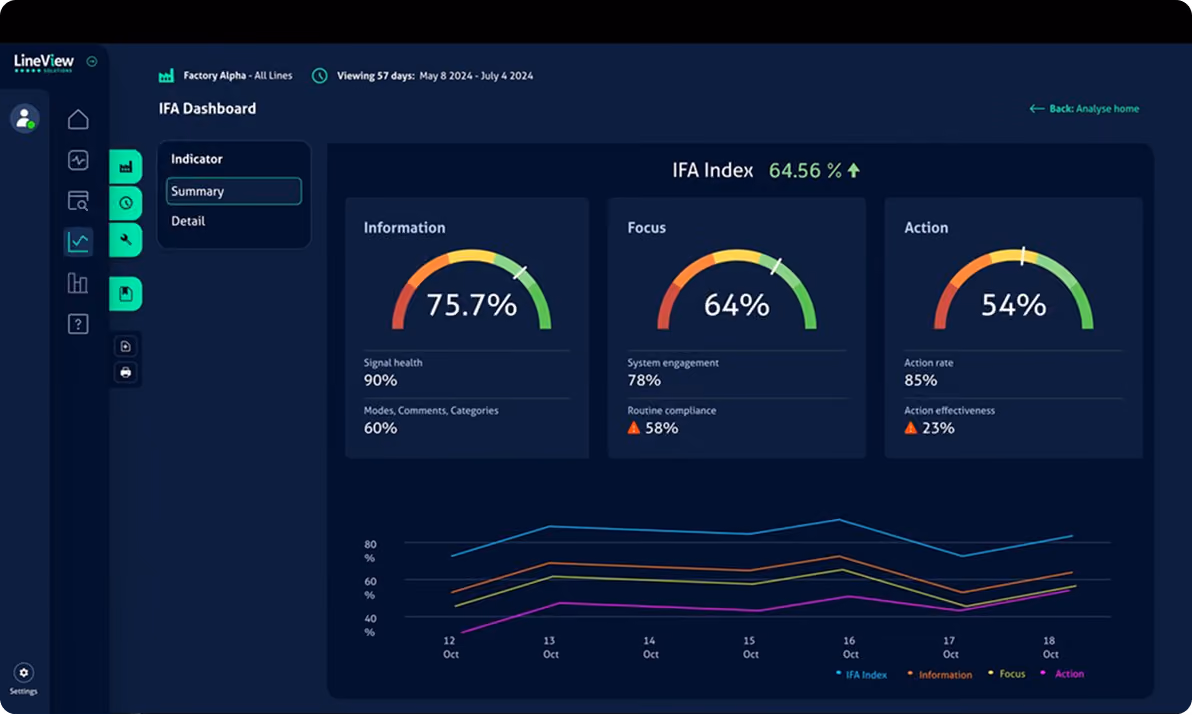The height and width of the screenshot is (715, 1192).
Task: Click Action effectiveness 23% value
Action: (x=938, y=428)
